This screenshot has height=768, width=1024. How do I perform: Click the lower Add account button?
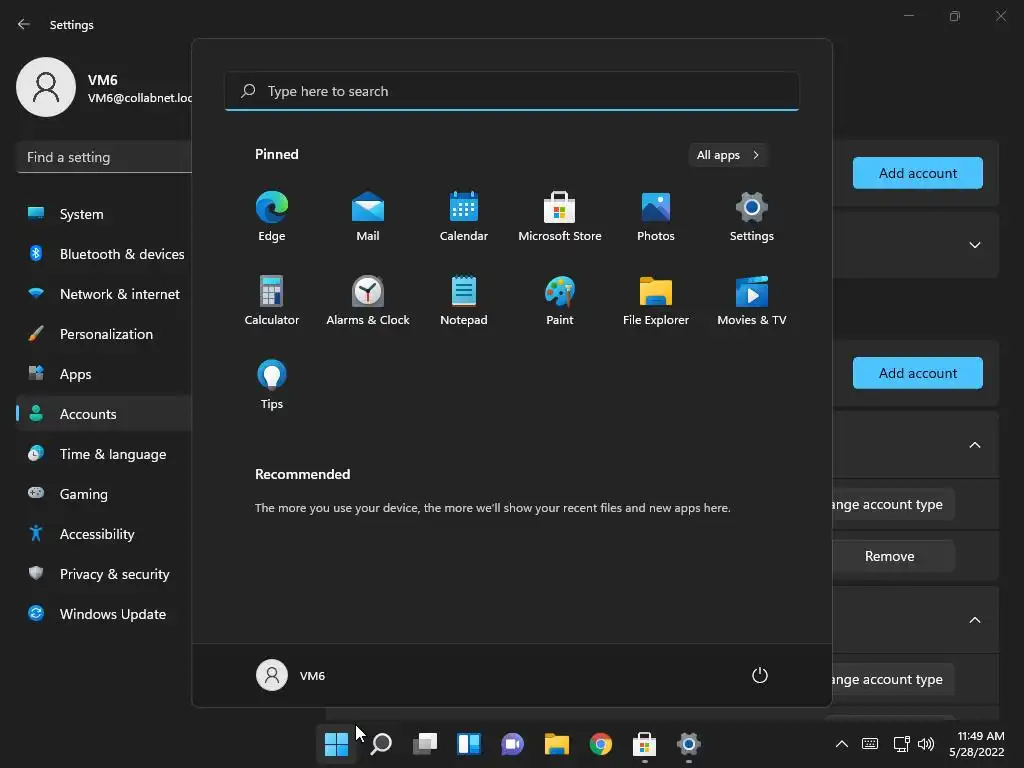(x=918, y=373)
